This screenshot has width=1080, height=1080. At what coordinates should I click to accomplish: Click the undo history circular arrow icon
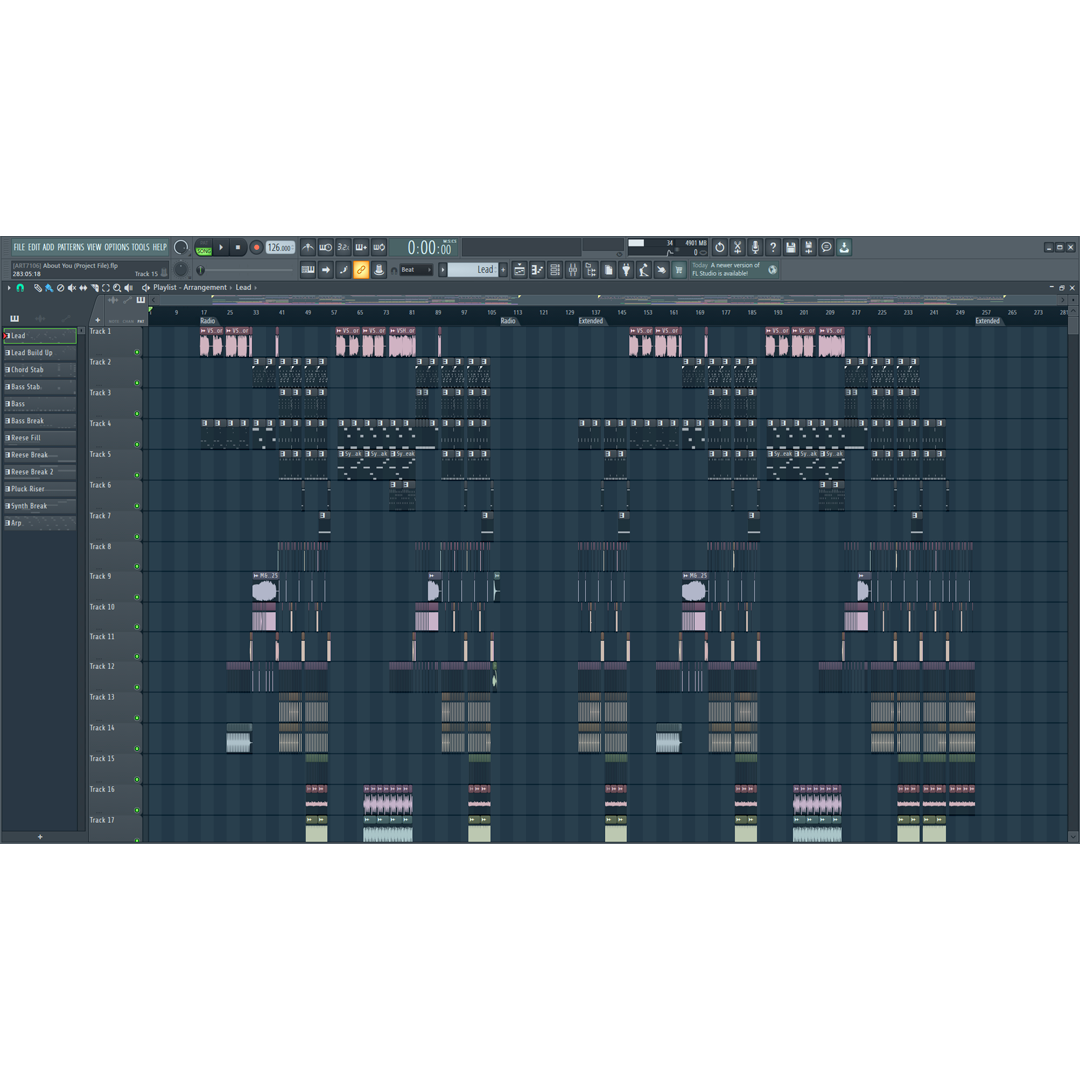720,247
